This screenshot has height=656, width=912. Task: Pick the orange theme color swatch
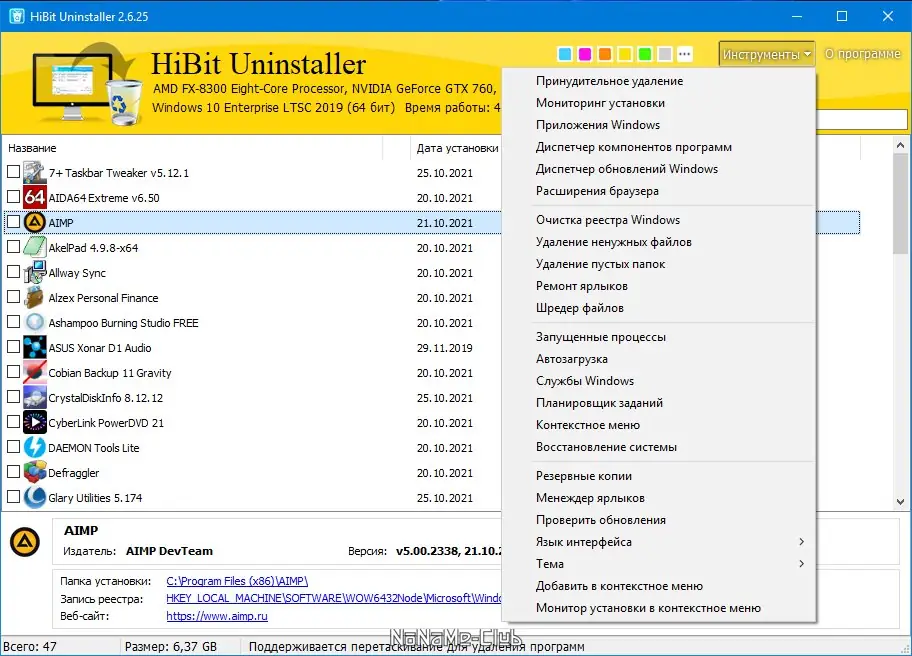pyautogui.click(x=605, y=54)
